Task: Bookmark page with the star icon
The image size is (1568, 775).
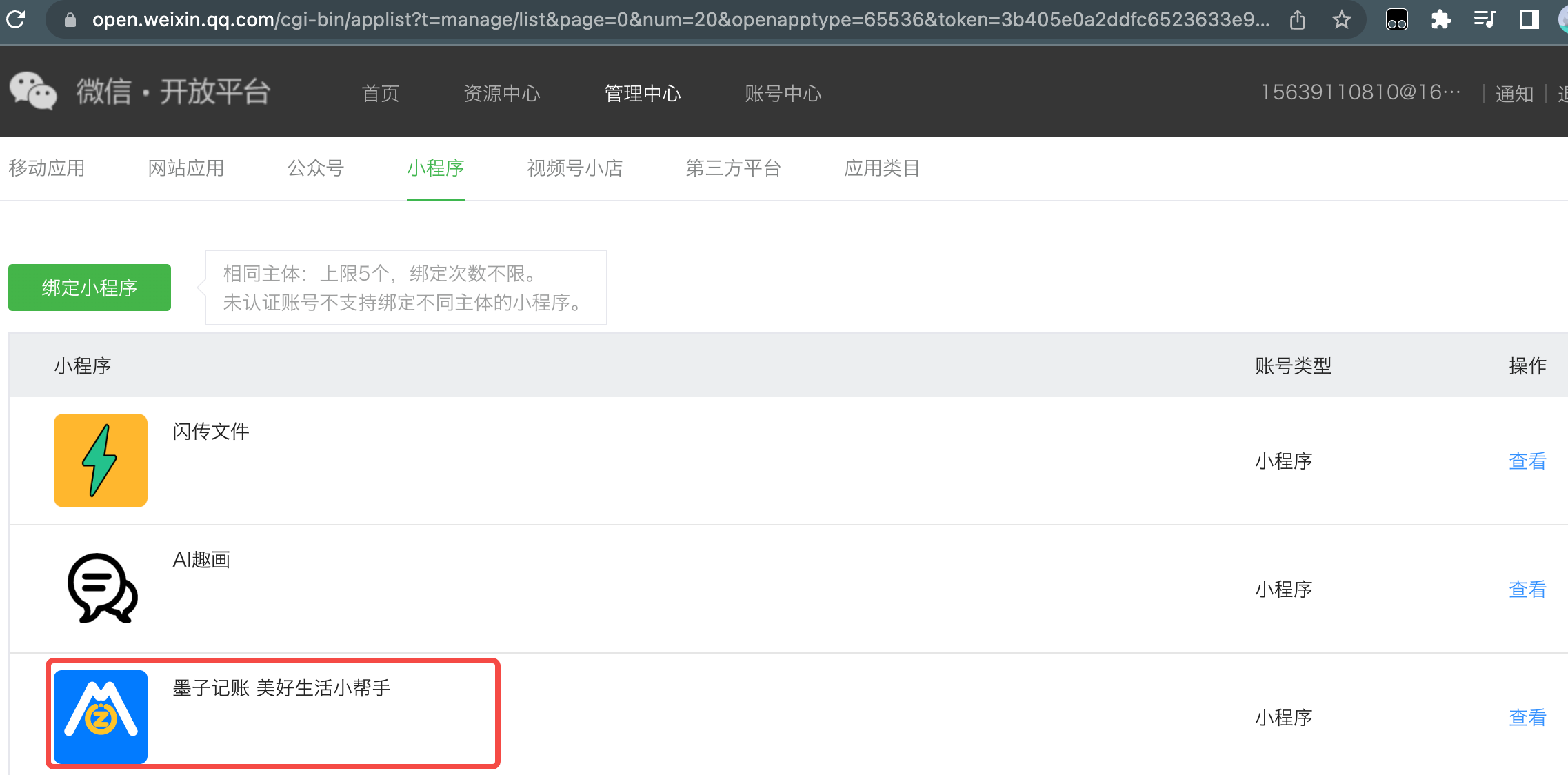Action: [x=1341, y=20]
